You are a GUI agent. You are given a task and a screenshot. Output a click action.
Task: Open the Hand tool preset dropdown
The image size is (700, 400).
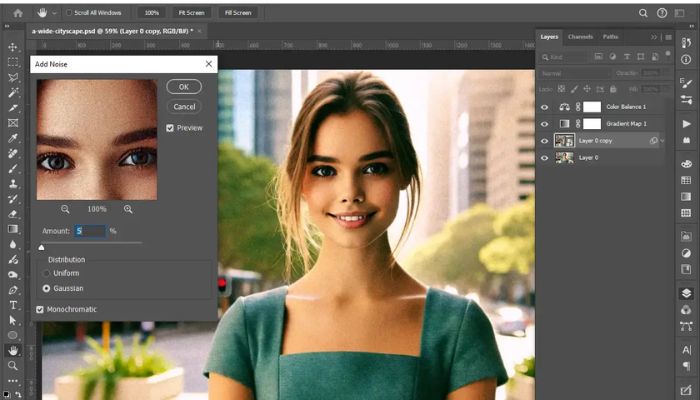click(x=54, y=13)
